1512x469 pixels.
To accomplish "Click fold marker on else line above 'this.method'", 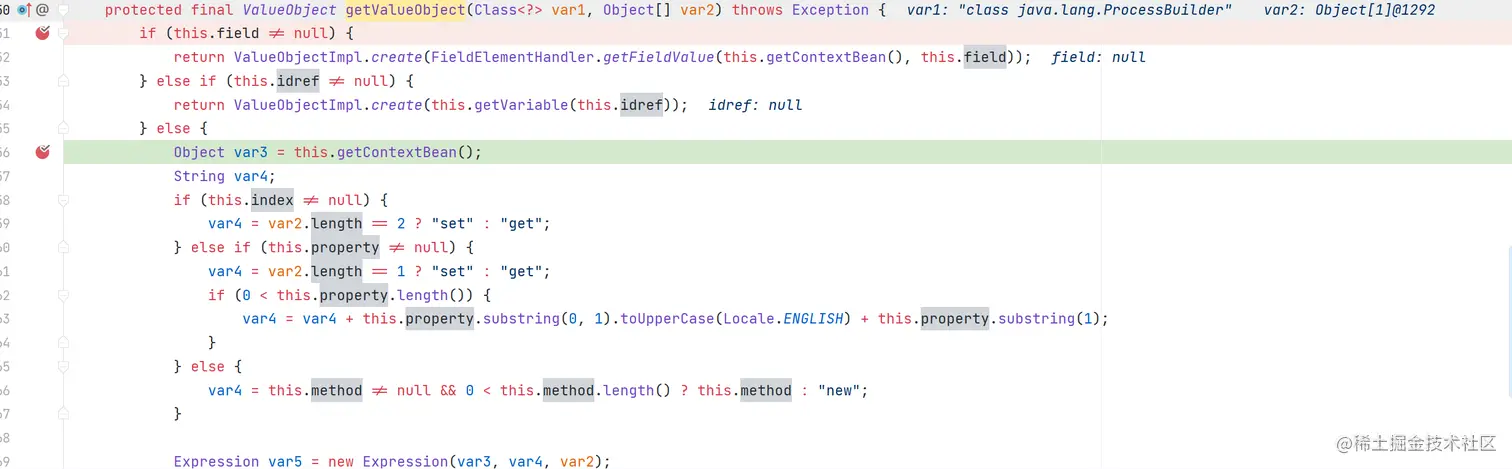I will (x=63, y=366).
